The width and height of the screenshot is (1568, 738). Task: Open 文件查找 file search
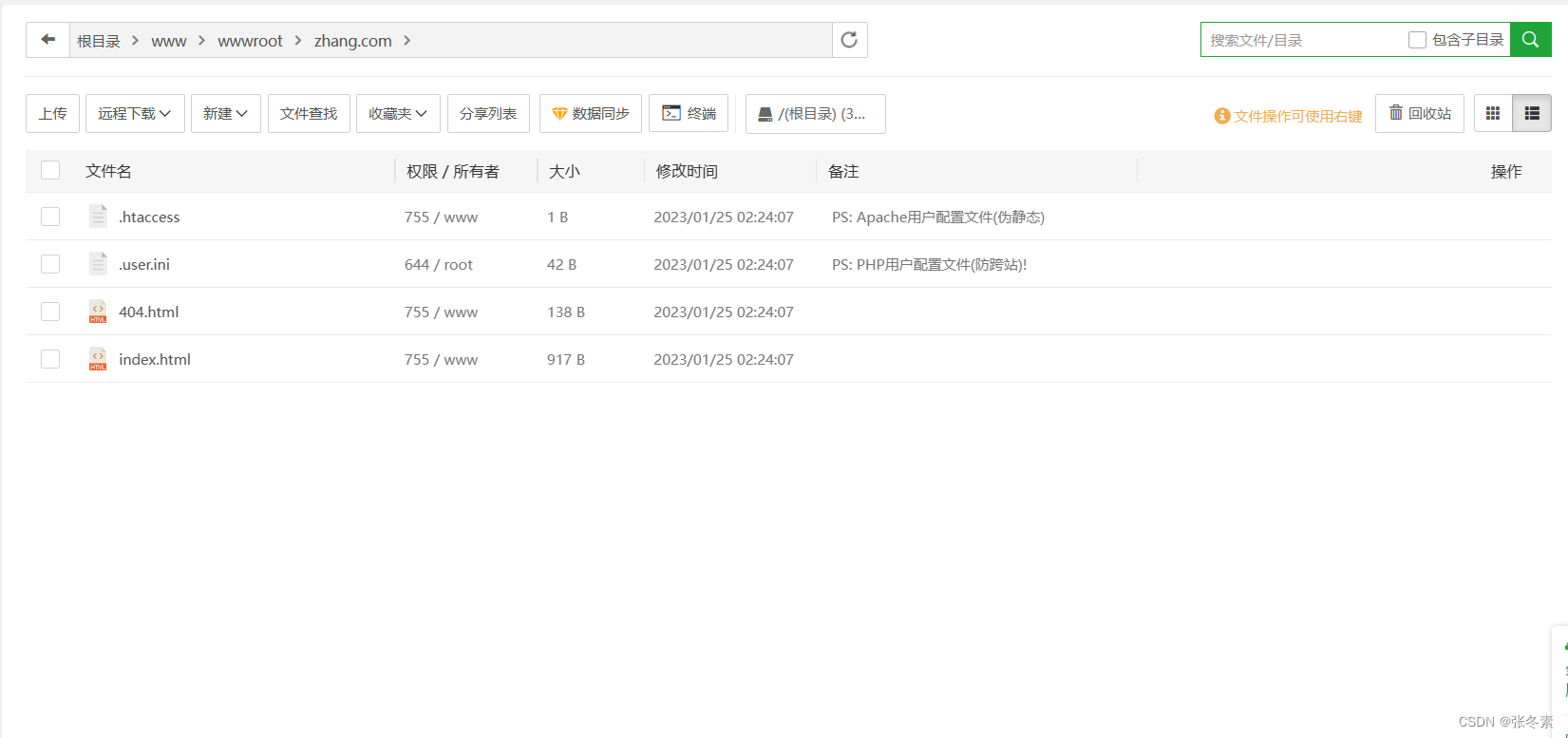pyautogui.click(x=309, y=113)
